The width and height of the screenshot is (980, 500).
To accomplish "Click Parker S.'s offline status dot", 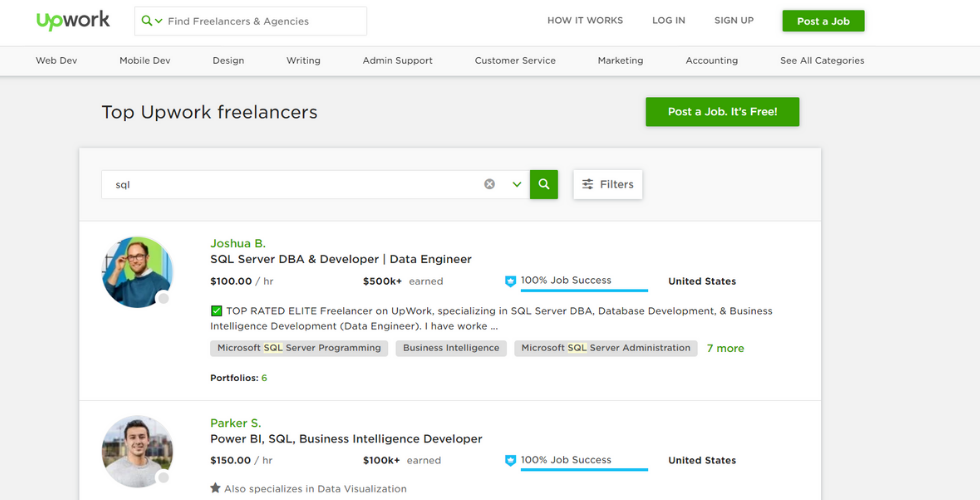I will coord(164,478).
